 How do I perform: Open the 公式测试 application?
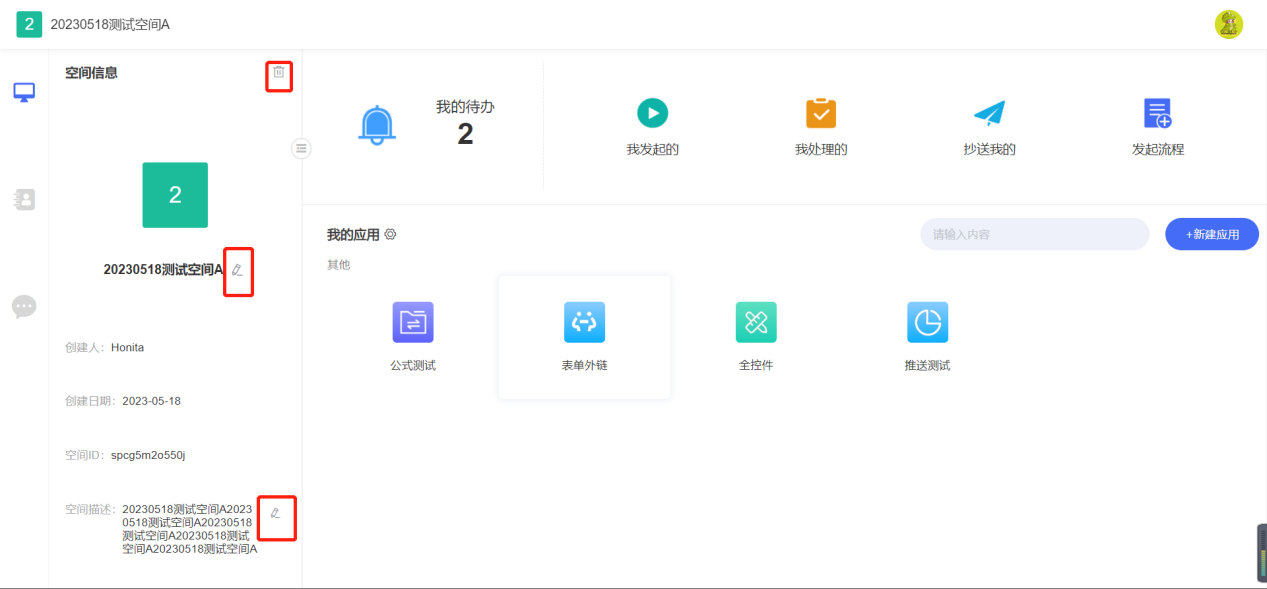[413, 336]
